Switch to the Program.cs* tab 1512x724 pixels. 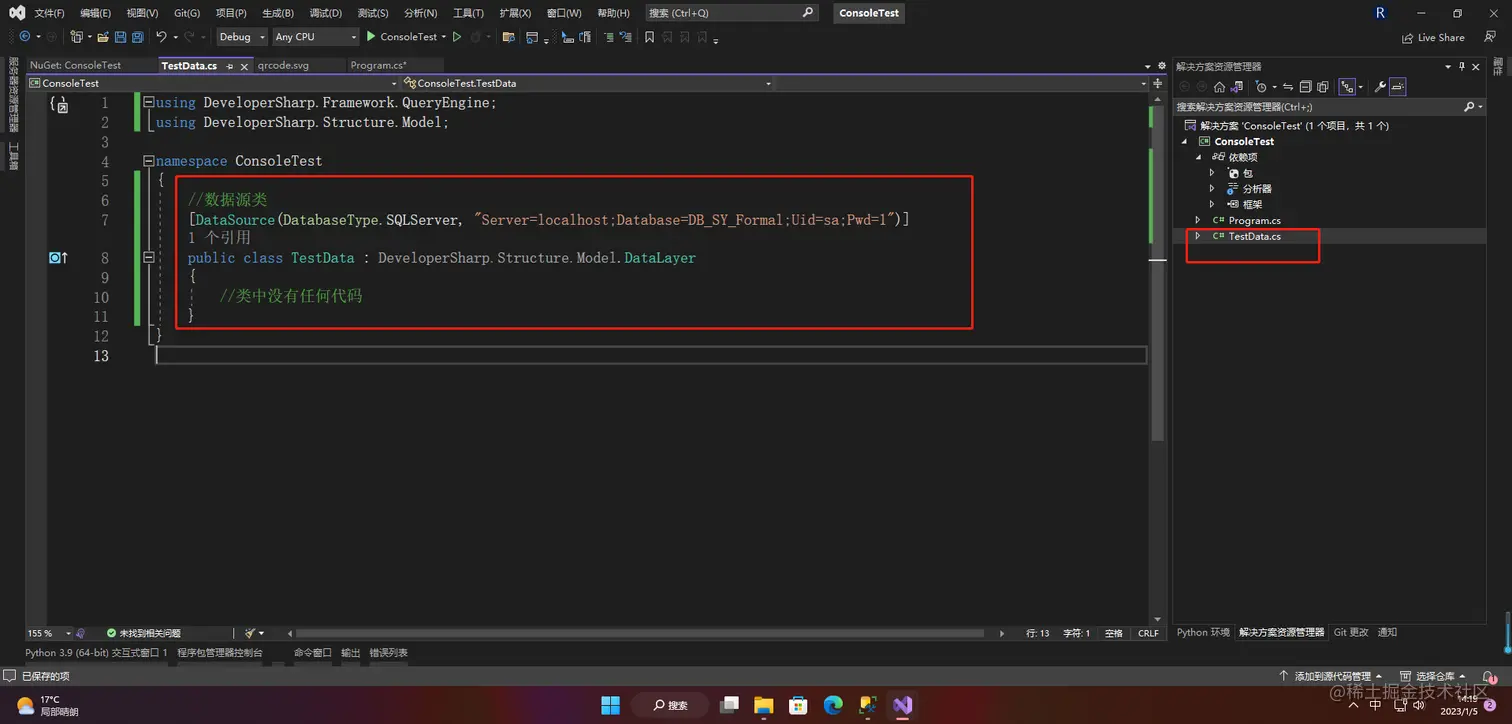378,65
